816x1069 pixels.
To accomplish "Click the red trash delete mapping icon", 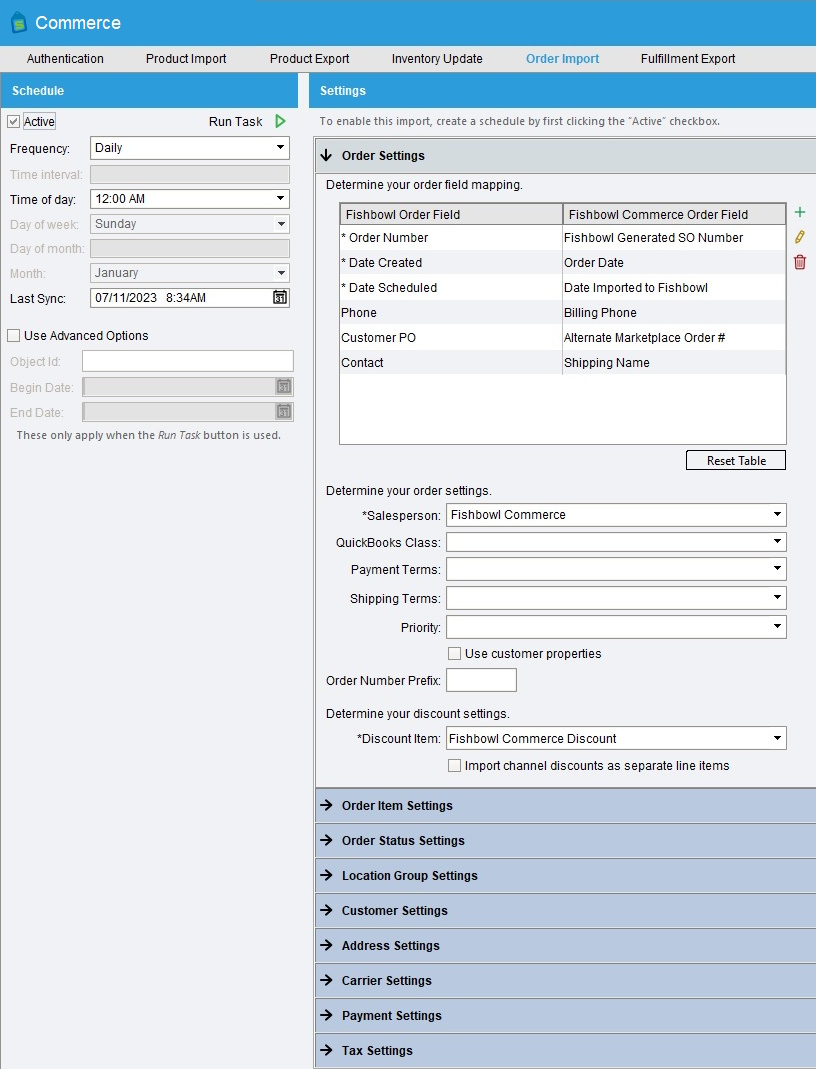I will click(x=799, y=262).
